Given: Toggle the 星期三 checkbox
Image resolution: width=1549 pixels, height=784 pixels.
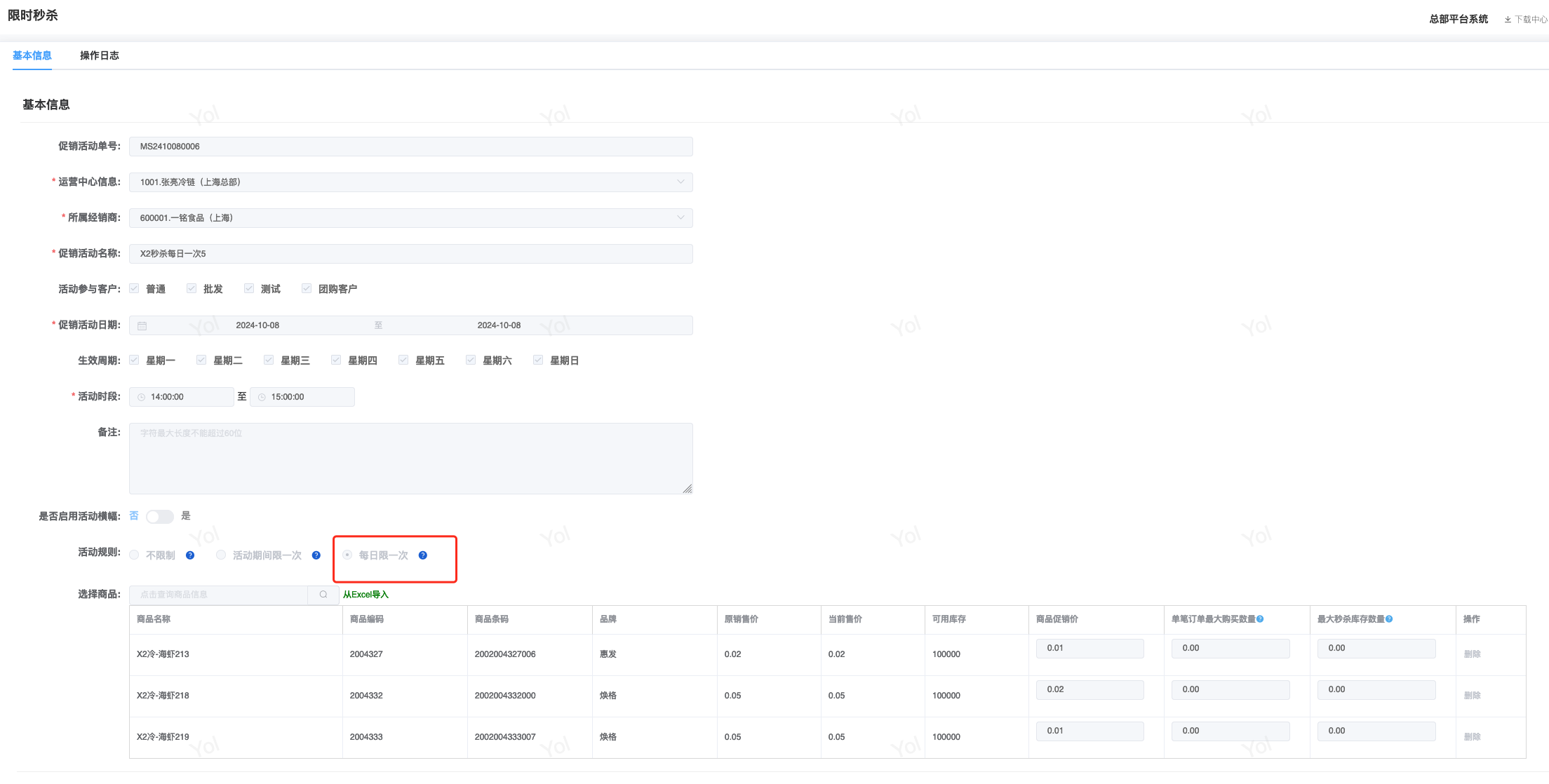Looking at the screenshot, I should coord(269,360).
